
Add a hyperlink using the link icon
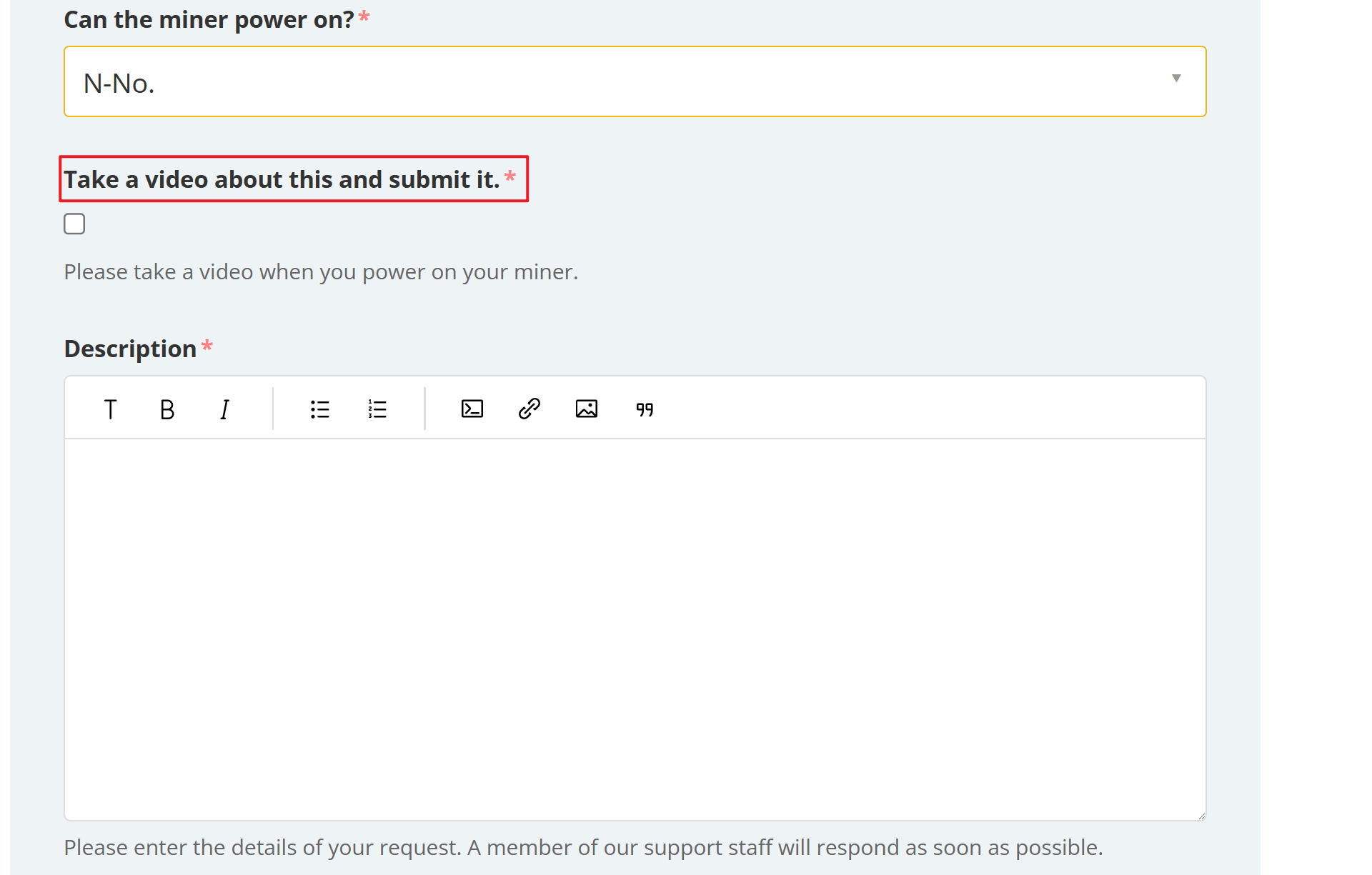click(x=530, y=409)
